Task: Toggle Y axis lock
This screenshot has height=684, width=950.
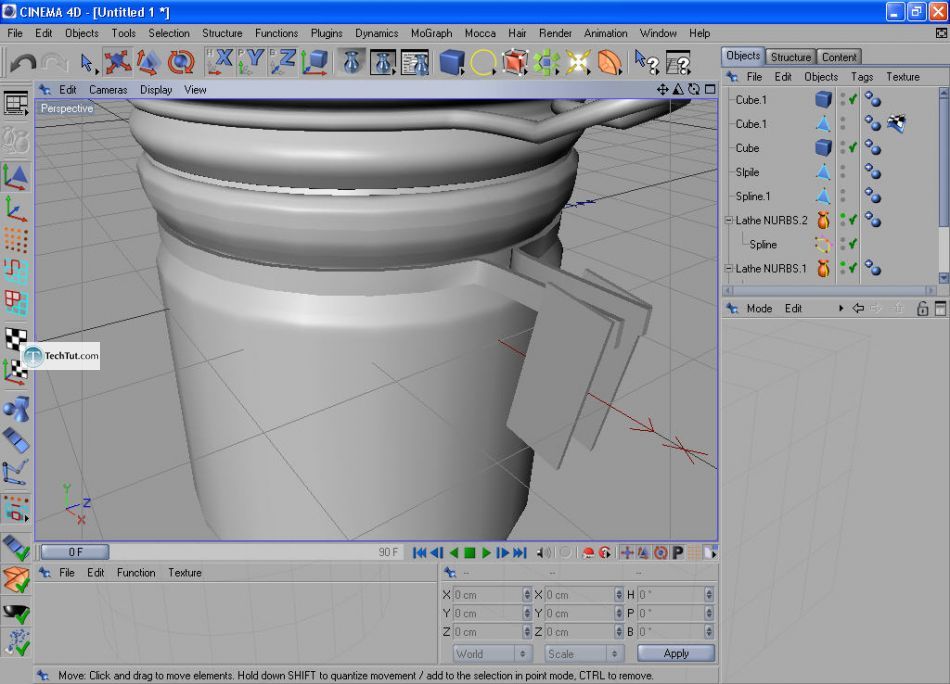Action: [x=251, y=62]
